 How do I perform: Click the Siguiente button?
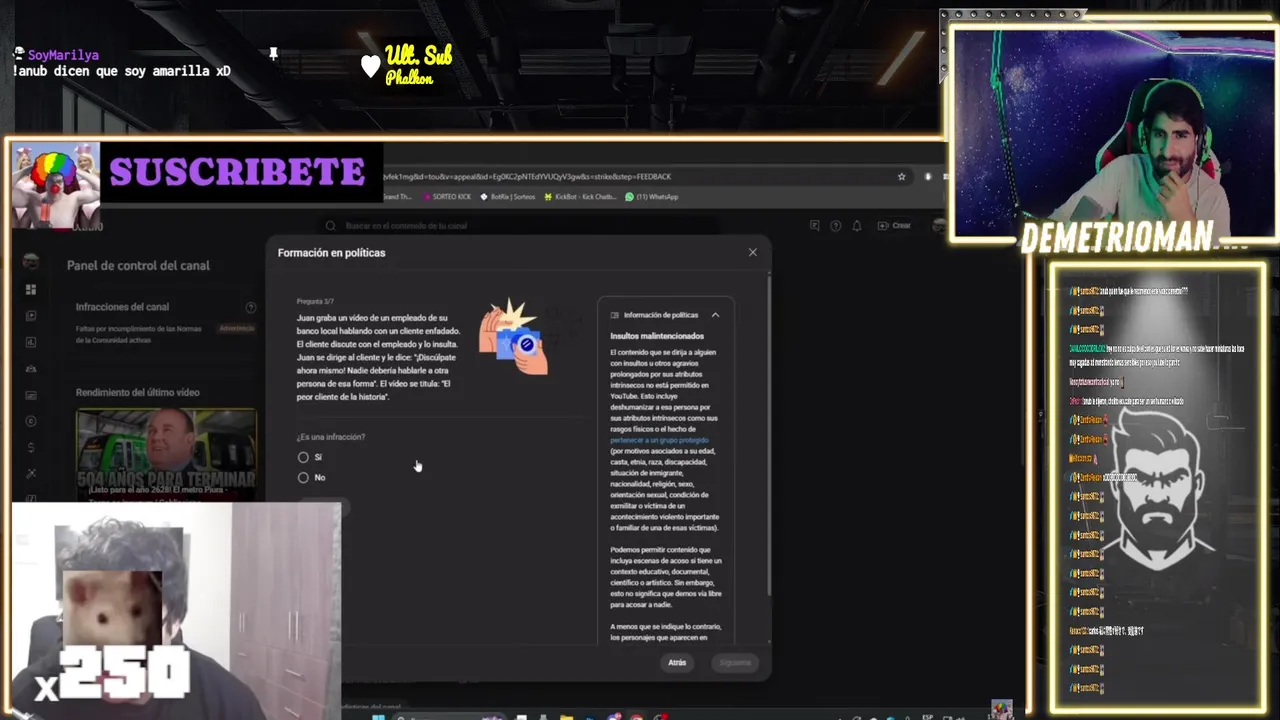click(735, 662)
